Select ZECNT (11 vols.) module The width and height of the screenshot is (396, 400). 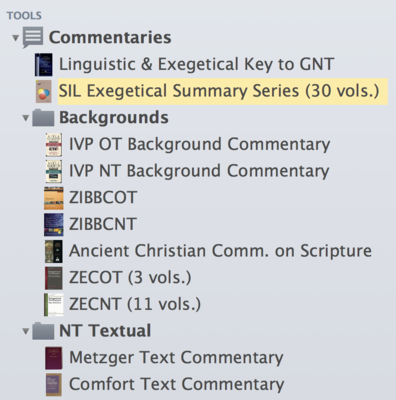(135, 304)
